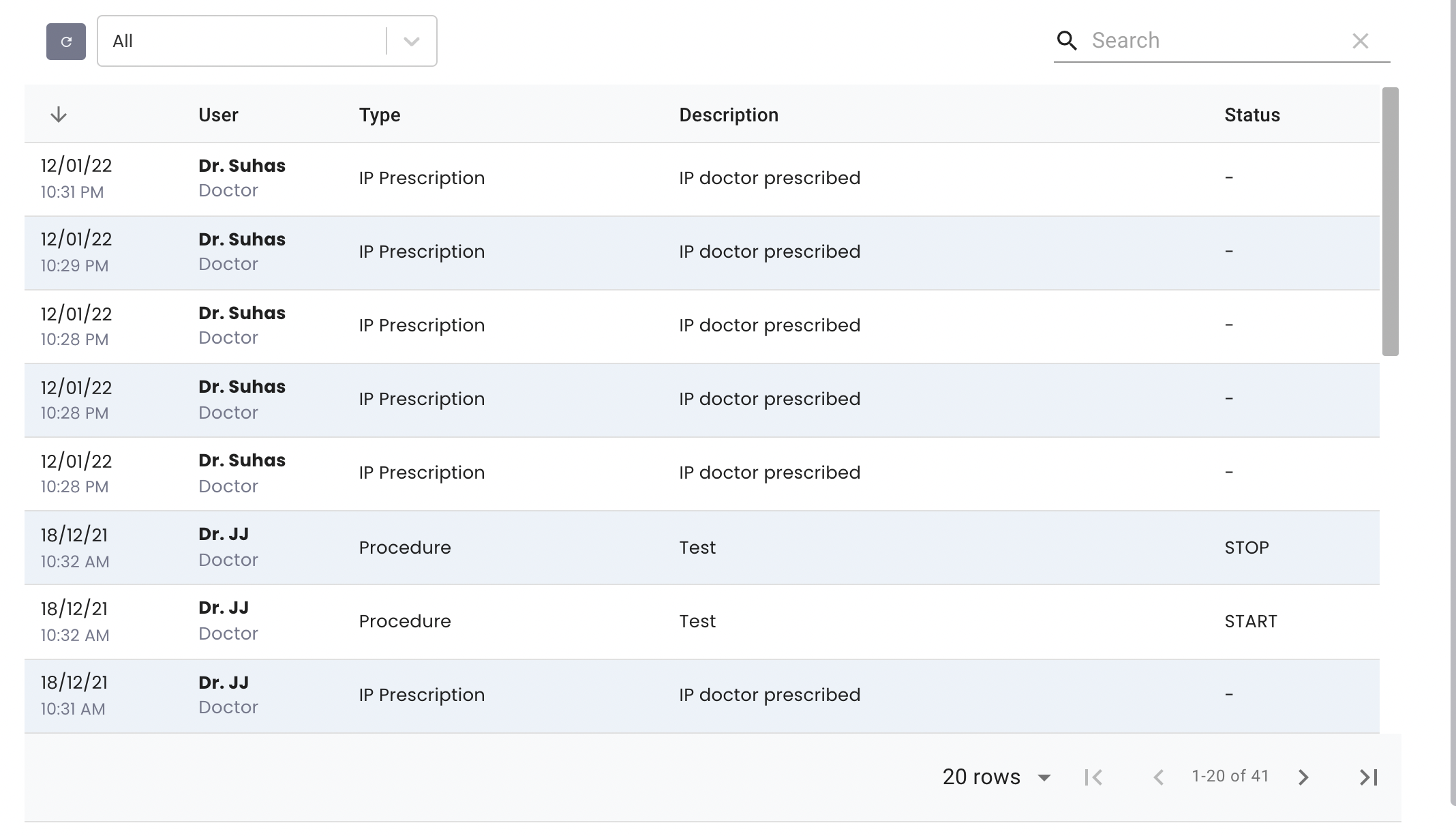This screenshot has height=836, width=1456.
Task: Open the All filter dropdown
Action: pyautogui.click(x=267, y=41)
